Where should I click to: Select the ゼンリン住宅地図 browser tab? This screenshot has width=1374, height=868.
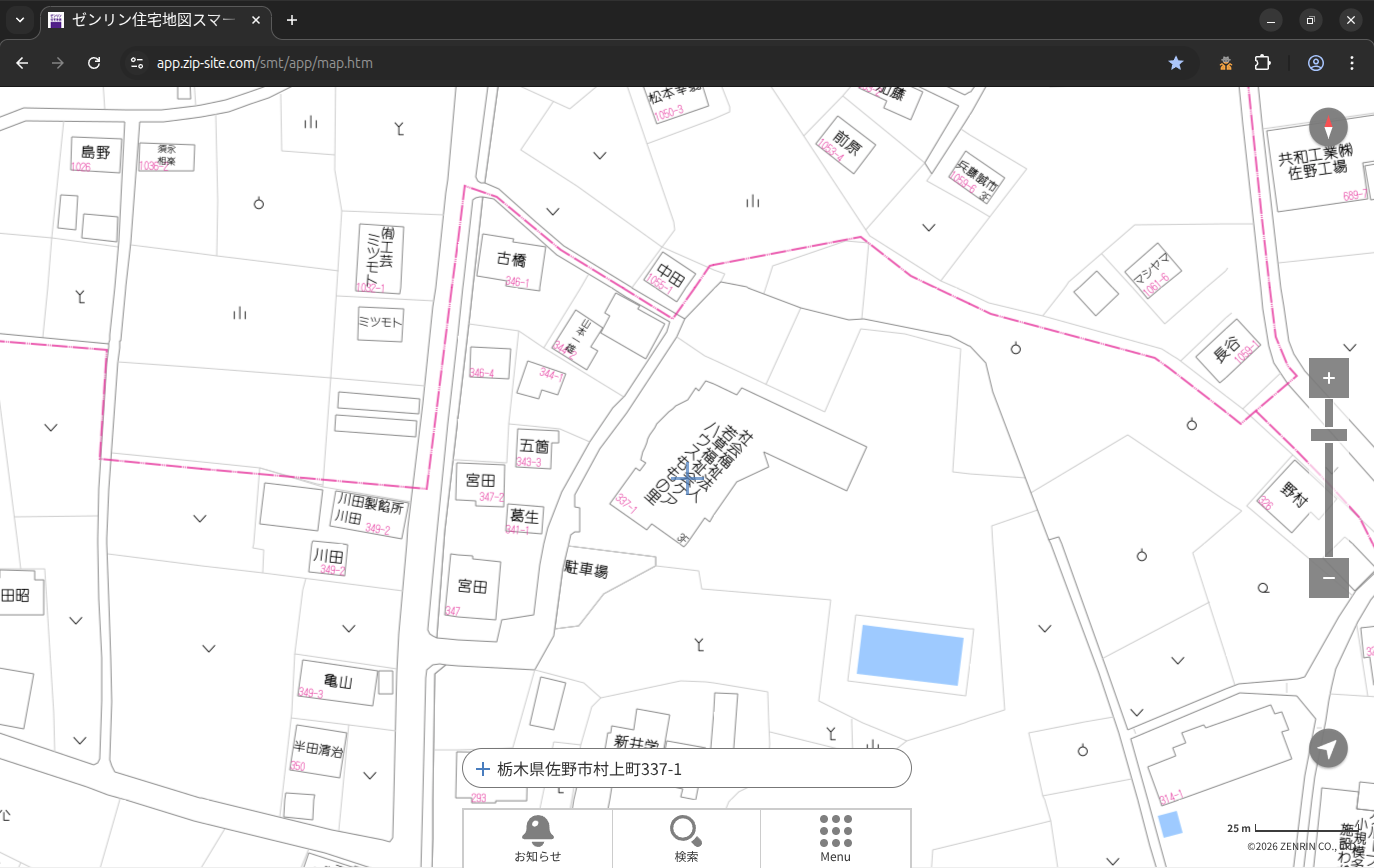tap(155, 20)
